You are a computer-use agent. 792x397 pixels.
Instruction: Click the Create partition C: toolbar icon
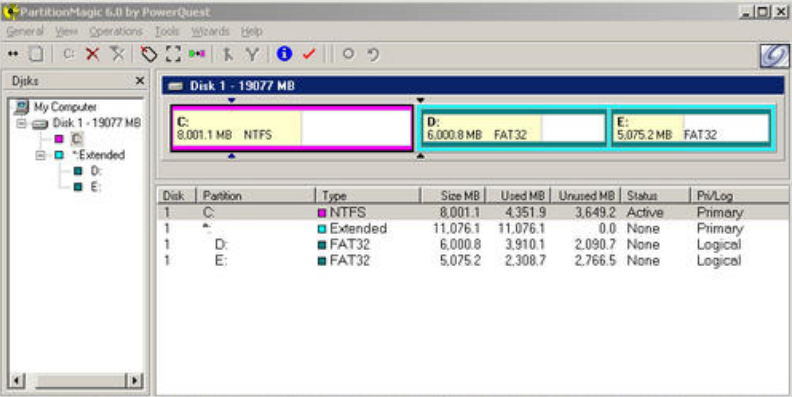coord(69,54)
